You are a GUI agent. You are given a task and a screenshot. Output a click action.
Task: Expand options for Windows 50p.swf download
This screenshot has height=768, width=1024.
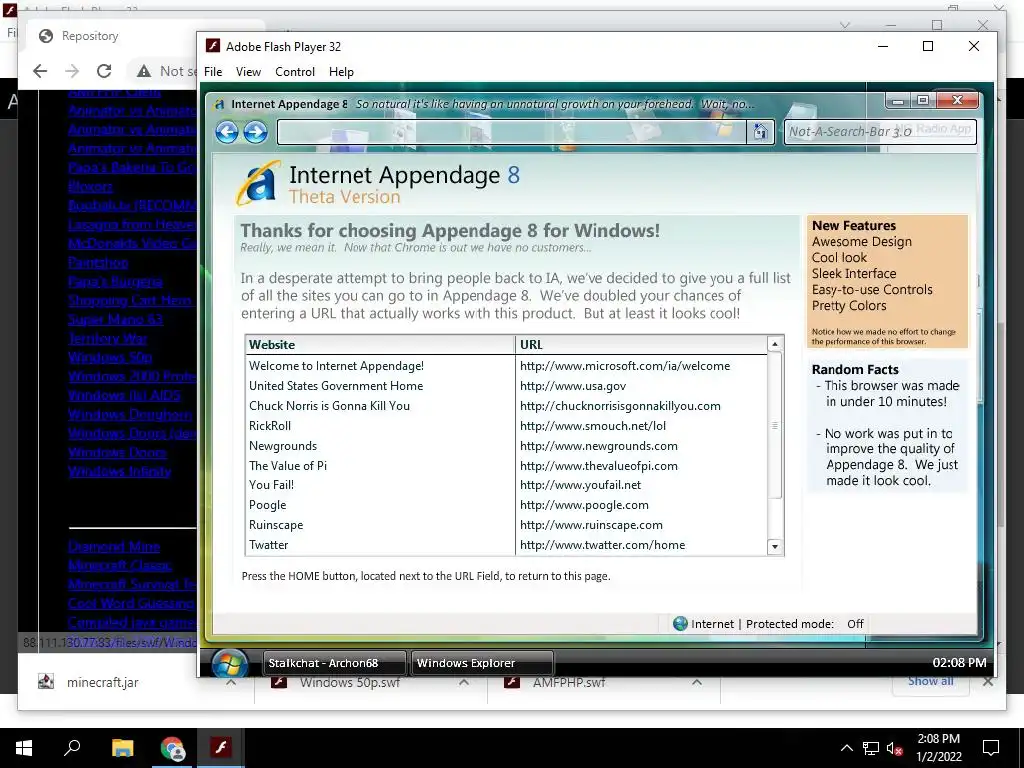(464, 682)
